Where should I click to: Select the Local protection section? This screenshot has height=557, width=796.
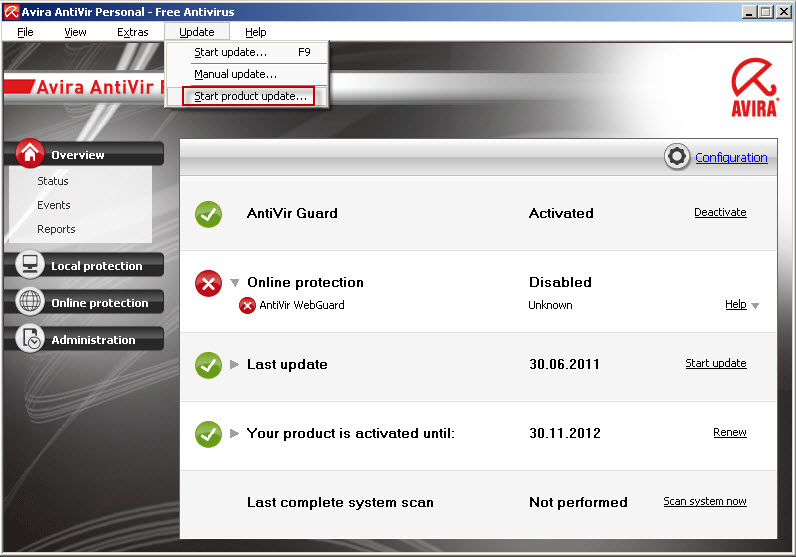(x=84, y=265)
